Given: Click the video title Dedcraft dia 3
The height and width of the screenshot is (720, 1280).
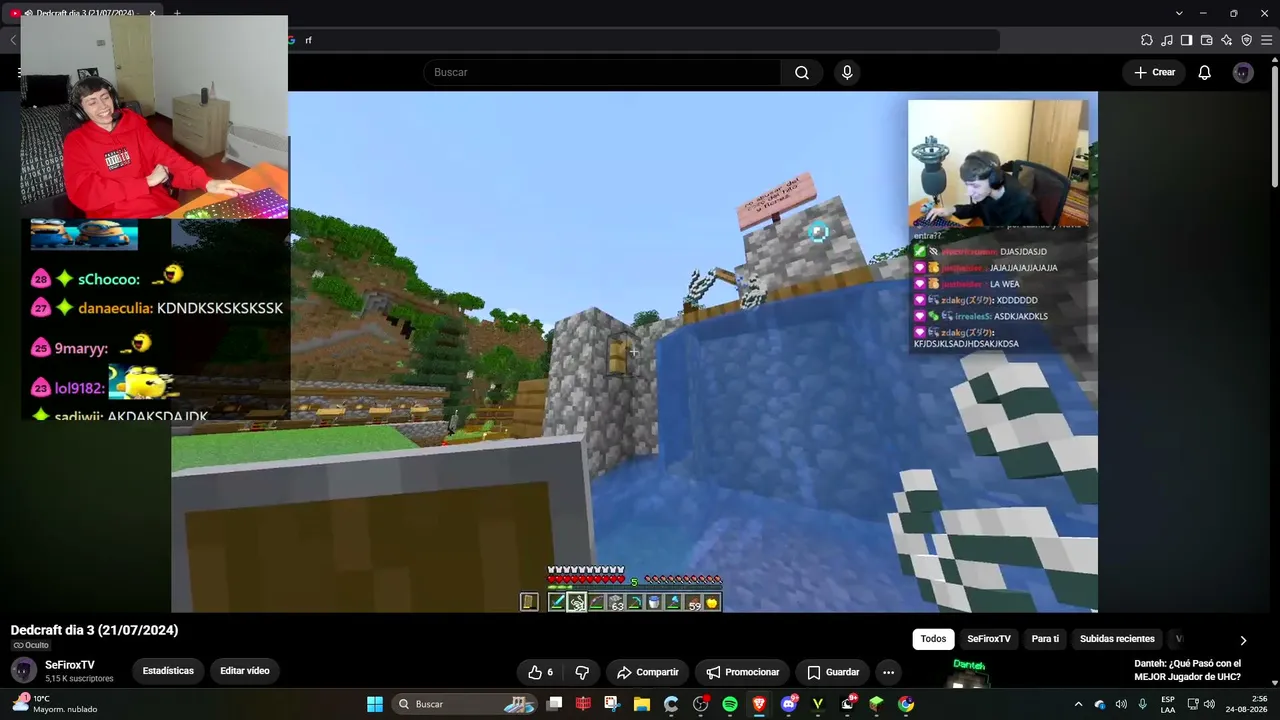Looking at the screenshot, I should pyautogui.click(x=94, y=630).
